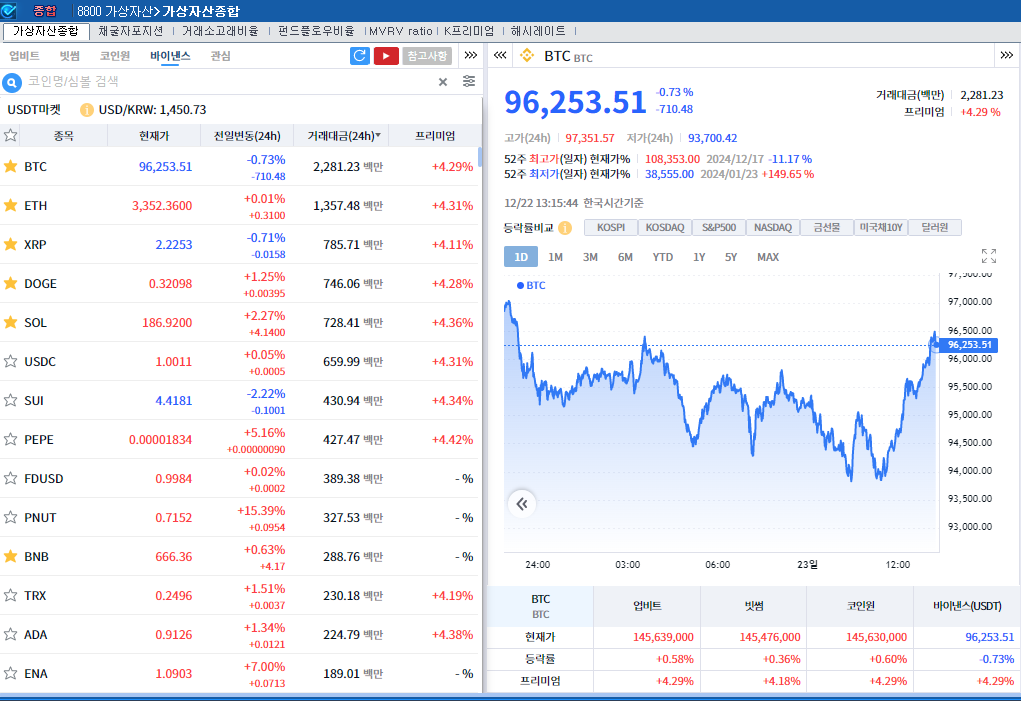Open the MVRV ratio tab
The image size is (1021, 701).
(x=400, y=31)
